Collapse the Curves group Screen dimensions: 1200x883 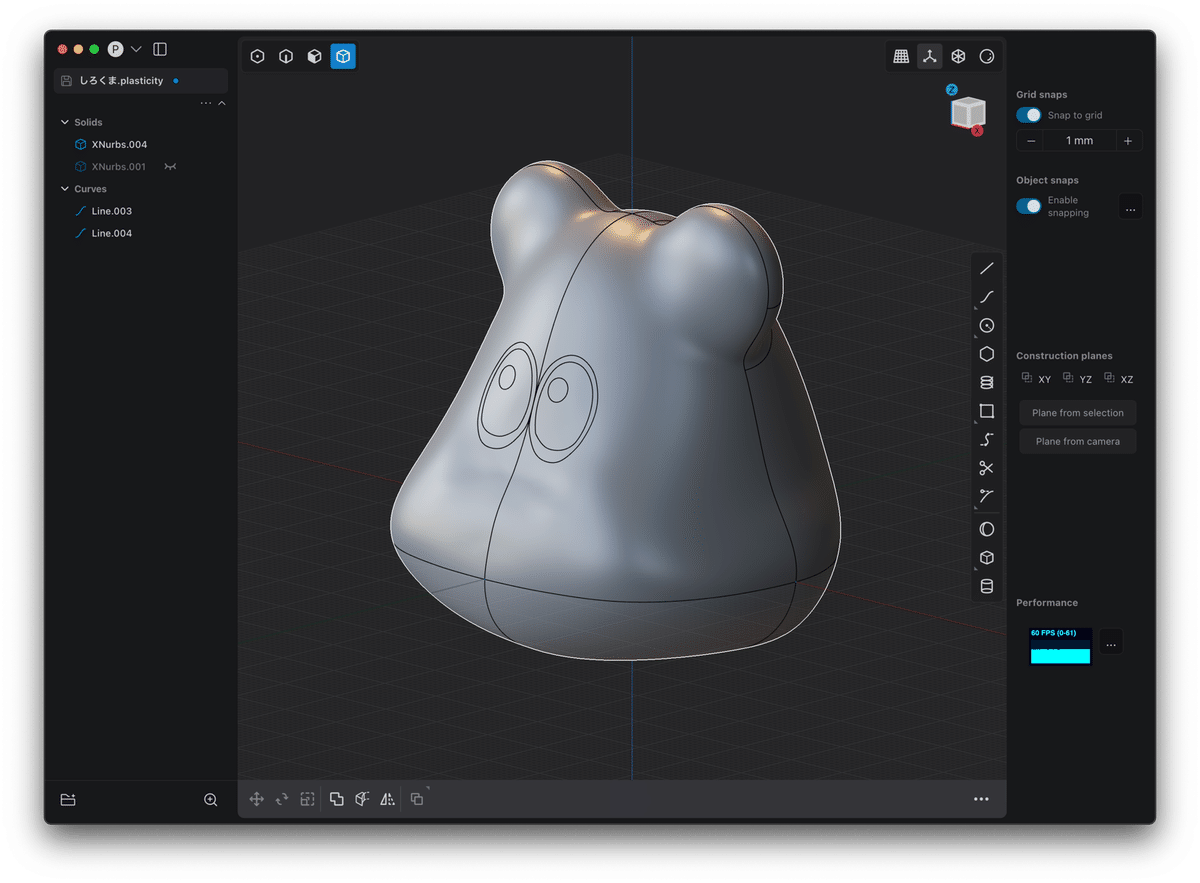click(65, 189)
